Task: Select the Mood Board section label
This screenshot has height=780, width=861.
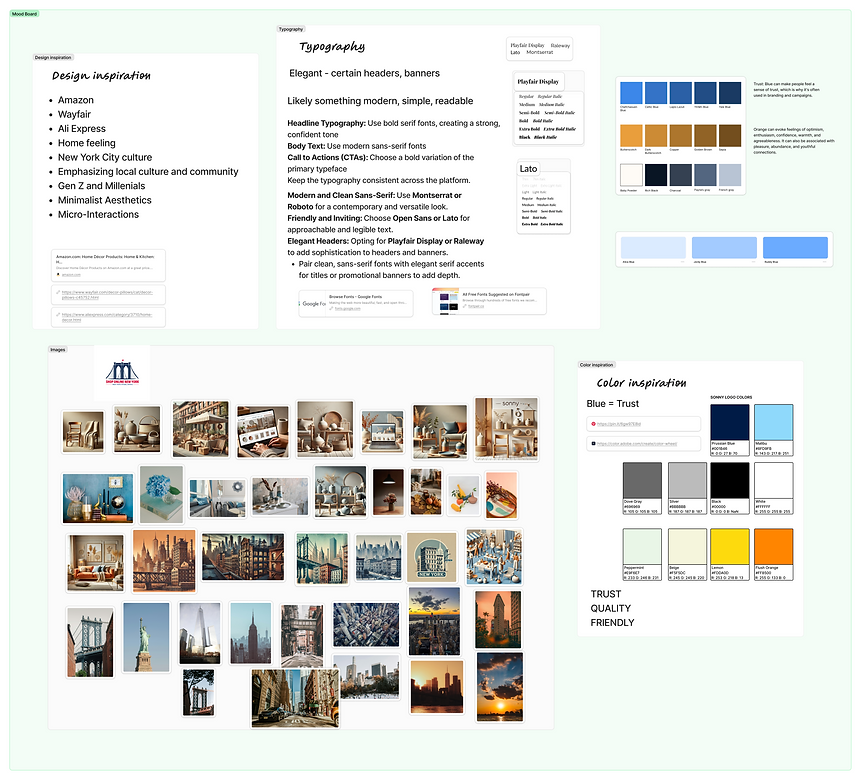Action: coord(24,14)
